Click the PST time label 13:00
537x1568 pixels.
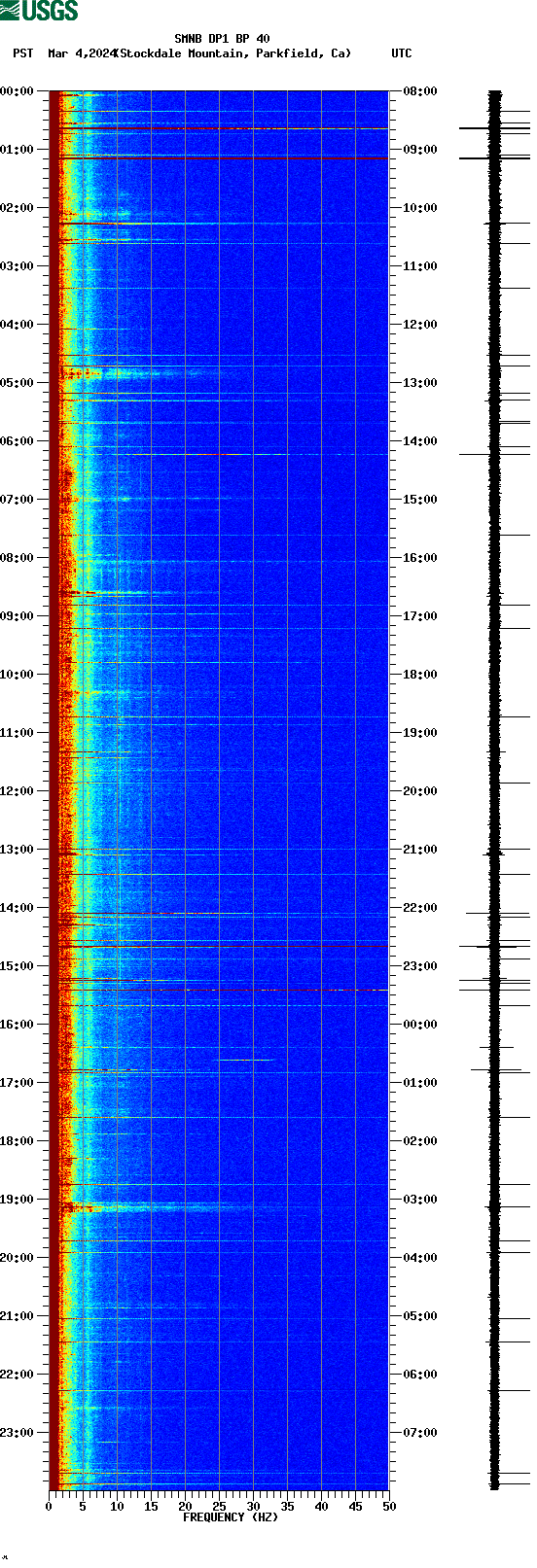pyautogui.click(x=17, y=850)
